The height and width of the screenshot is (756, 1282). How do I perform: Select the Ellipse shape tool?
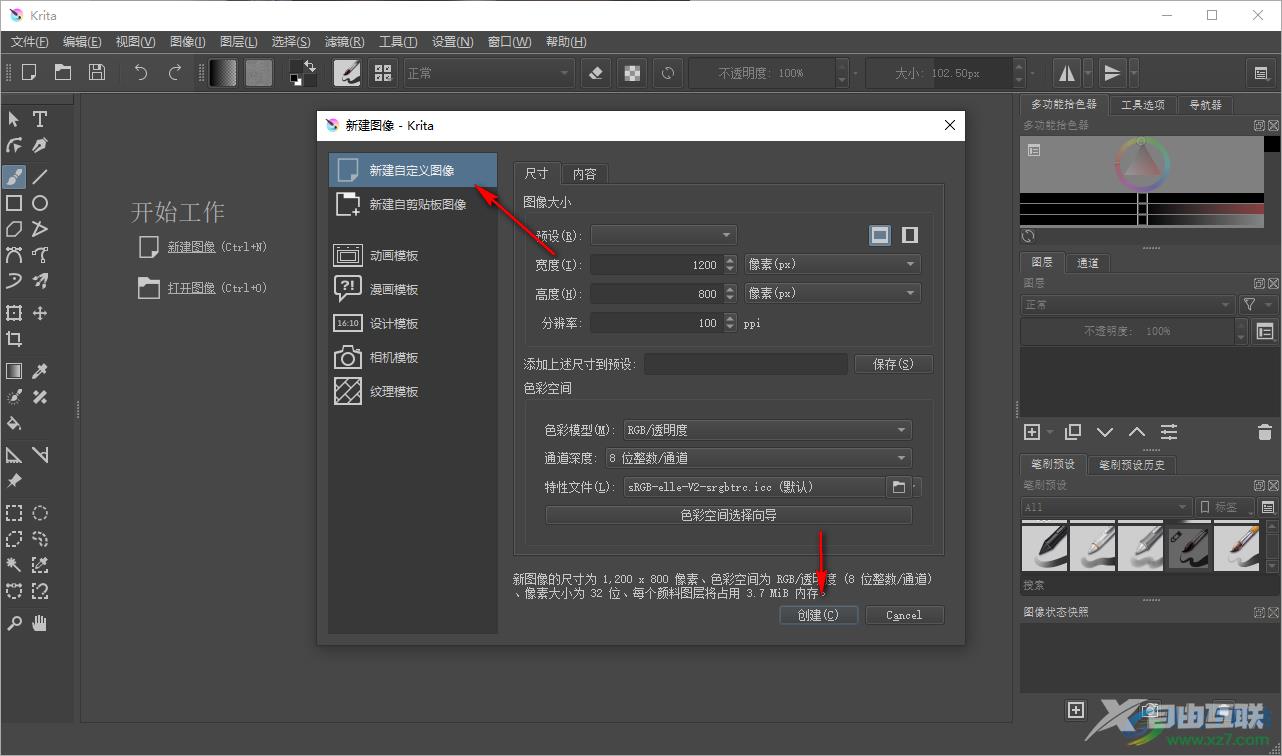pos(40,203)
